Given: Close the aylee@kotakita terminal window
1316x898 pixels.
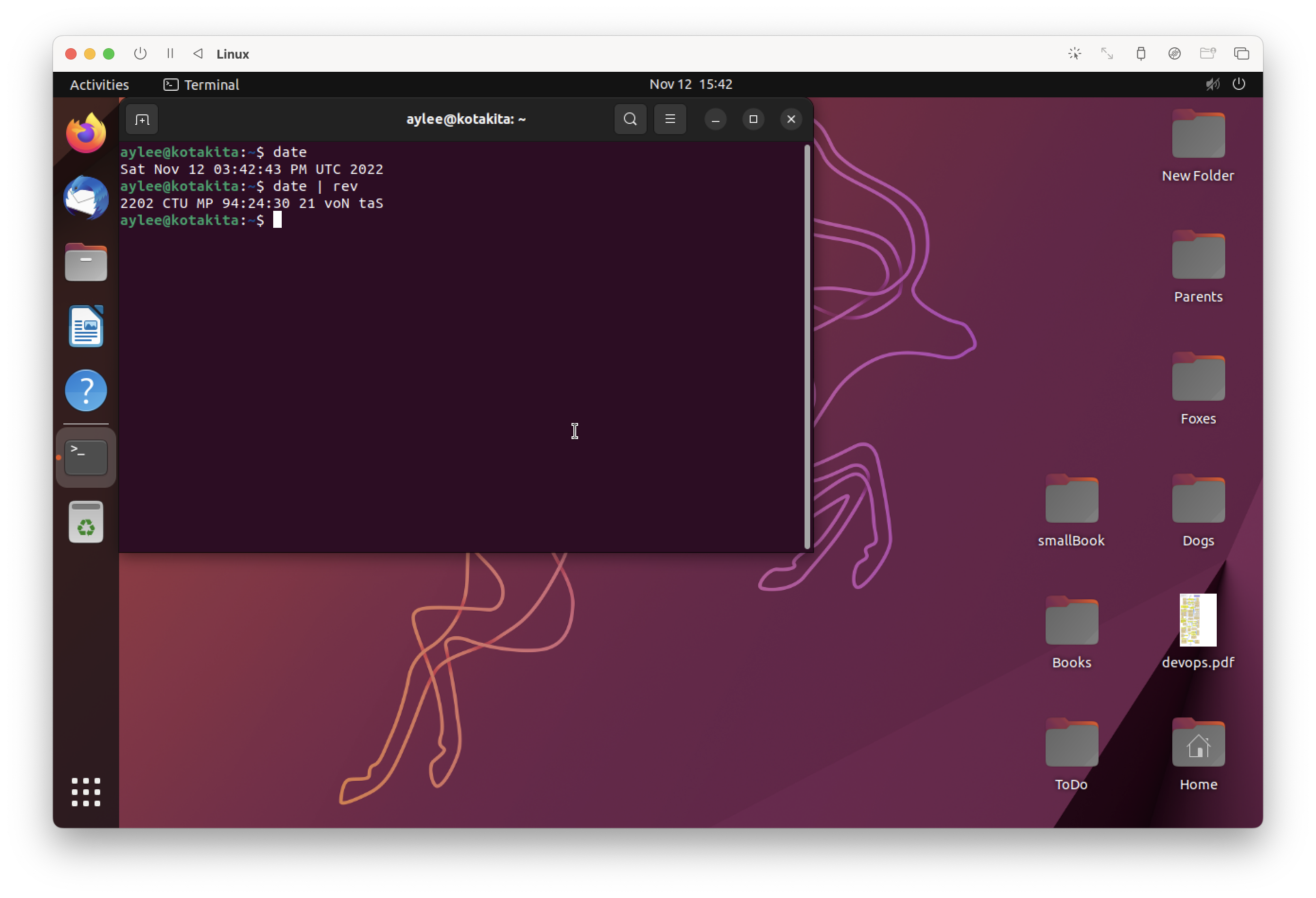Looking at the screenshot, I should point(791,120).
